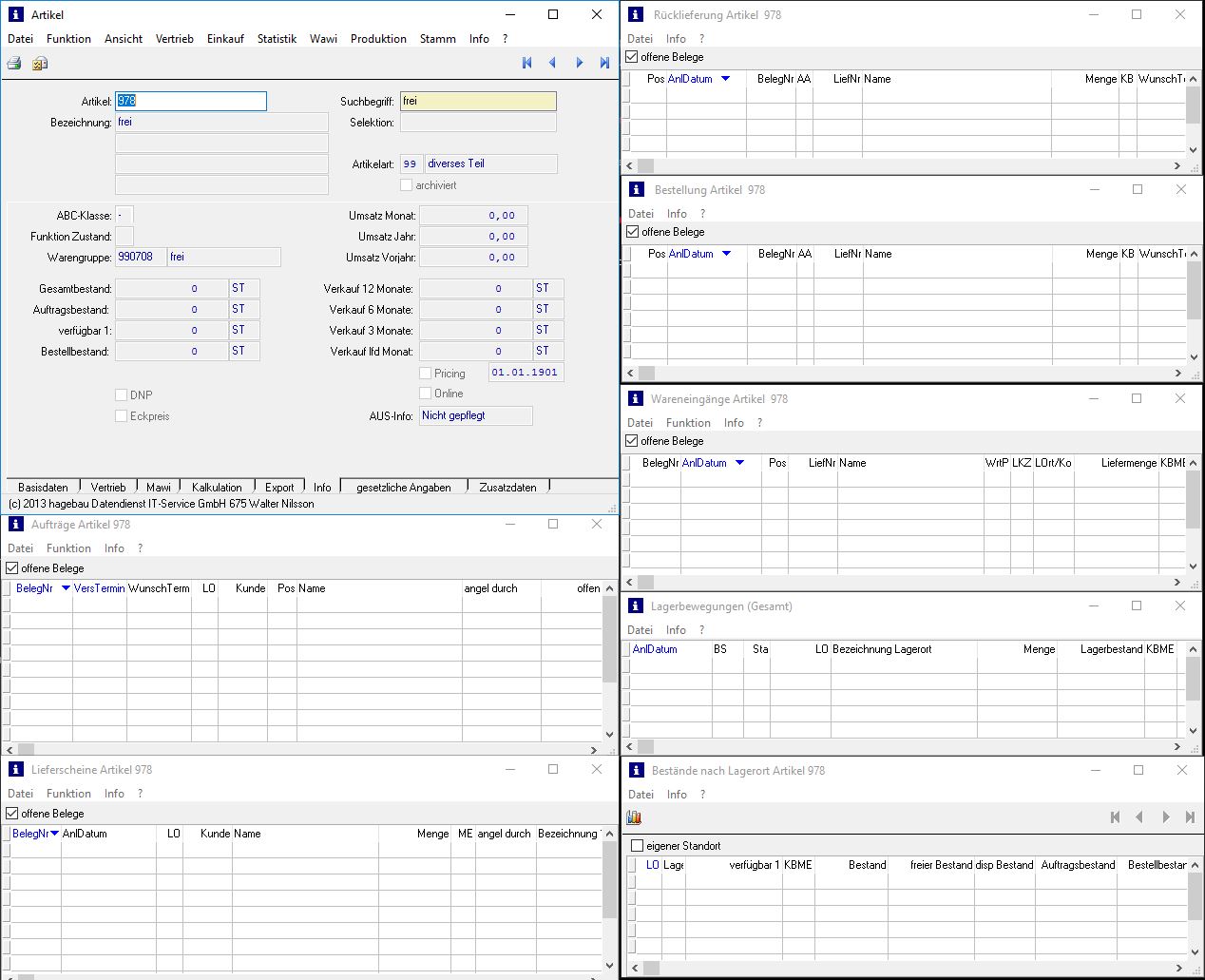This screenshot has height=980, width=1205.
Task: Uncheck offene Belege in Lieferscheine window
Action: coord(12,814)
